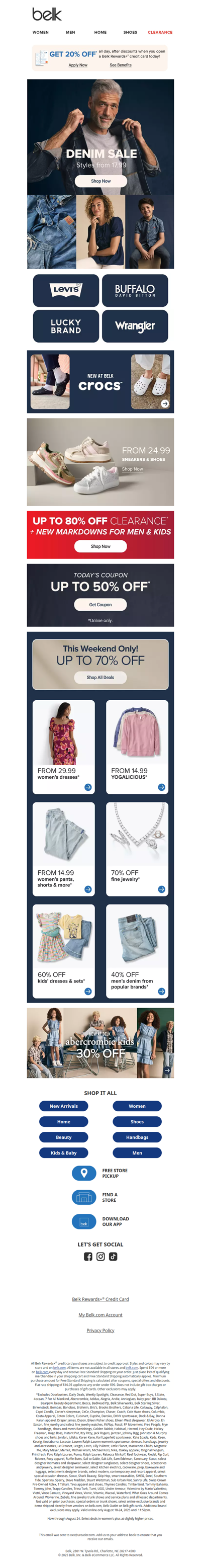Click the Shop All Deals button
201x1568 pixels.
tap(100, 677)
